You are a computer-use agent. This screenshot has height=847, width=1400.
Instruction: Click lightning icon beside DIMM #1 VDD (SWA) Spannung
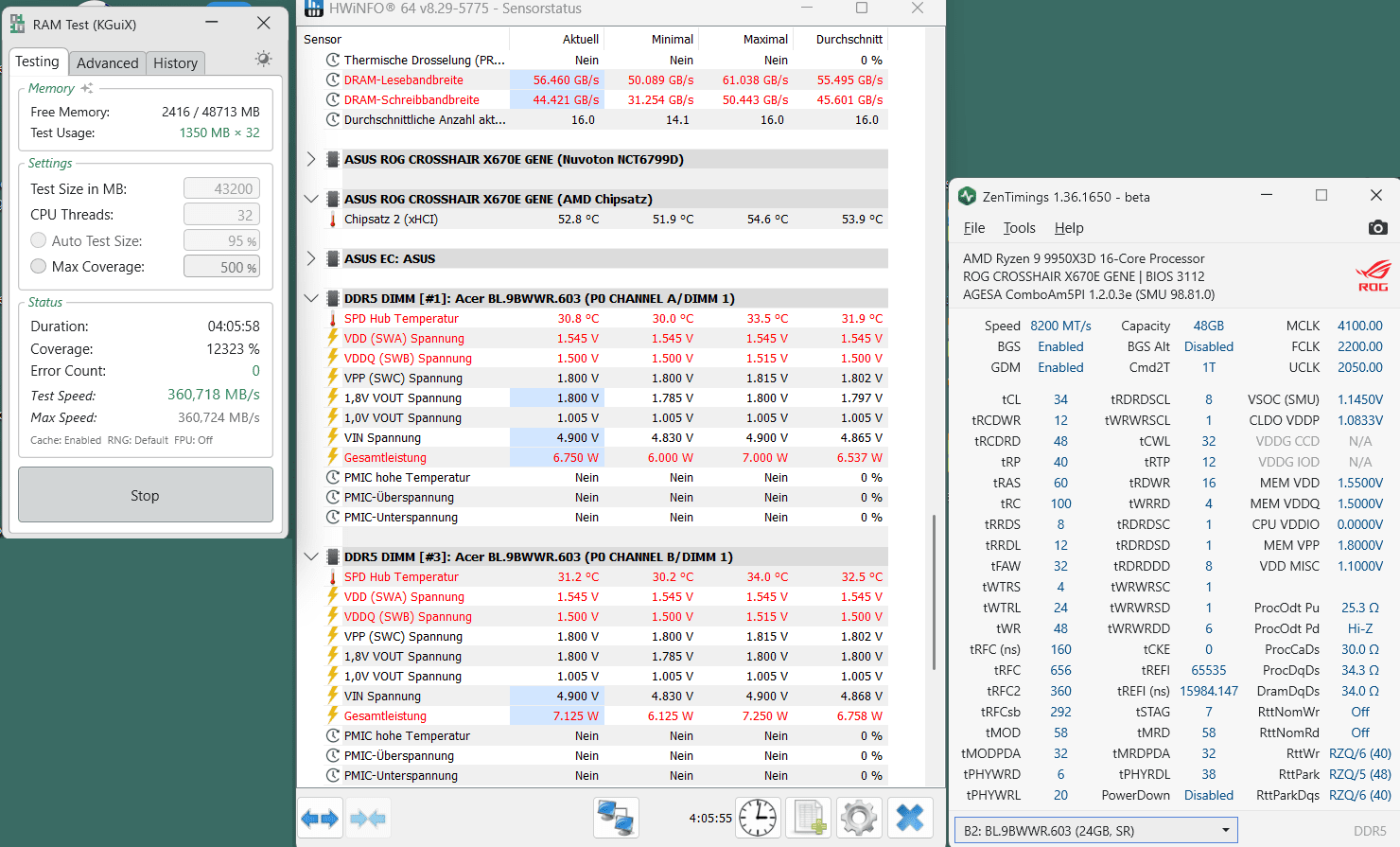click(333, 338)
